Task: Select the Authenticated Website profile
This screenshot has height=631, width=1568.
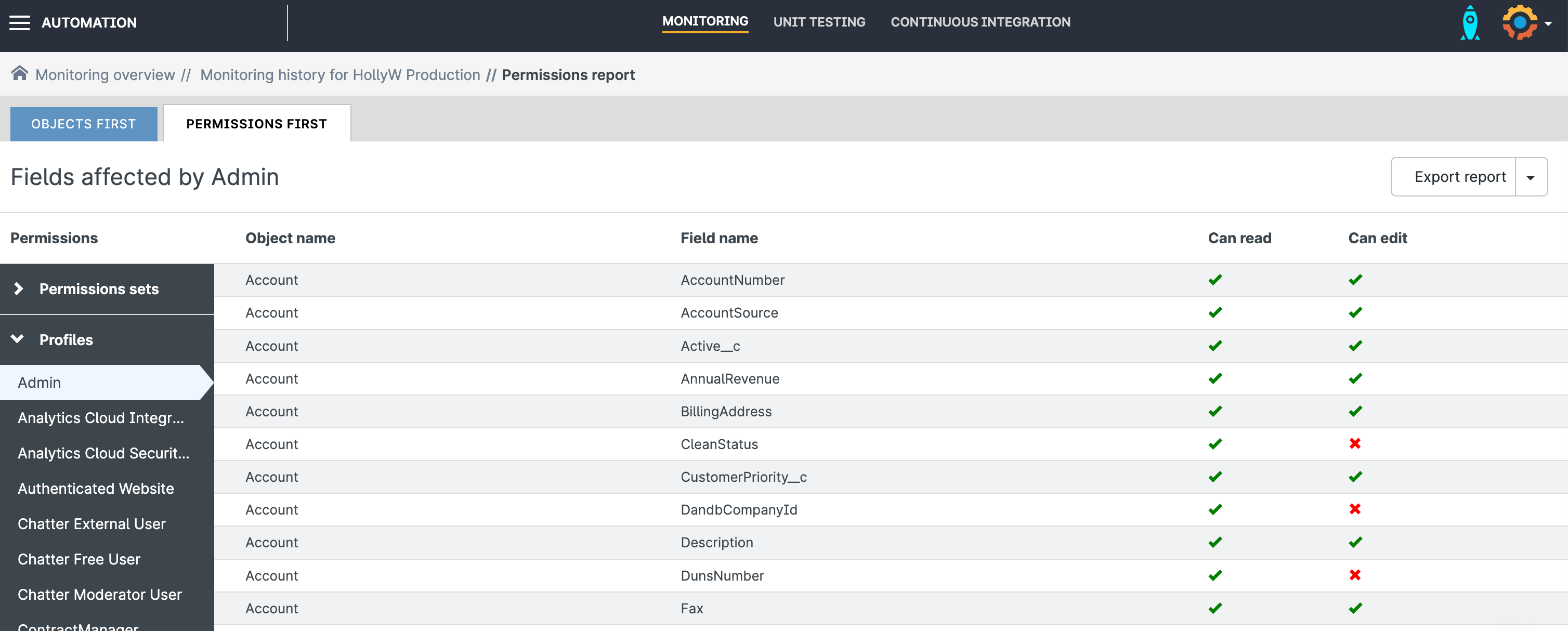Action: [x=96, y=489]
